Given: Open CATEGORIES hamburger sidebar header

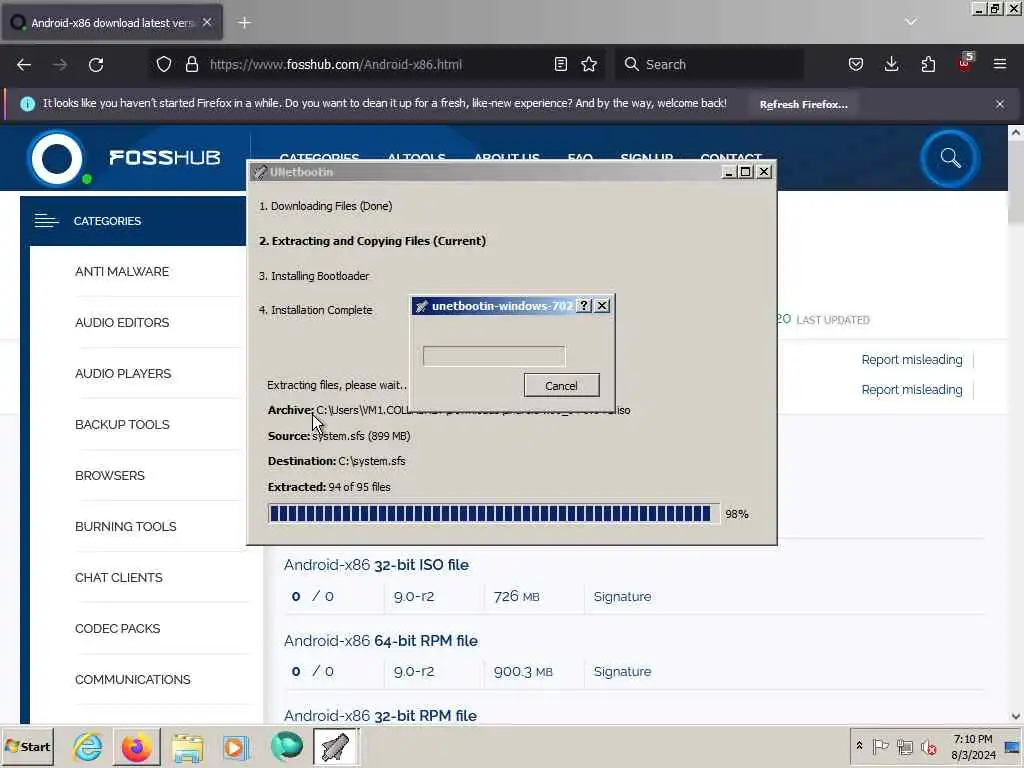Looking at the screenshot, I should pyautogui.click(x=133, y=221).
